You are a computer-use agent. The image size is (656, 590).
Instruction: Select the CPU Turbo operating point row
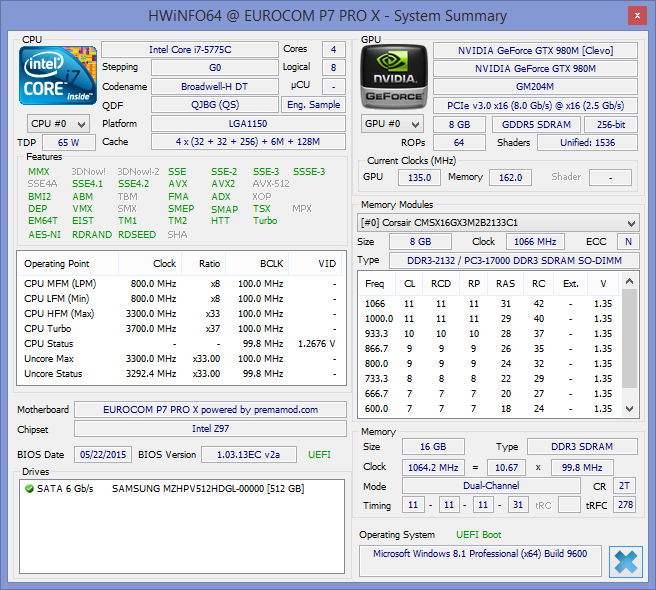181,329
